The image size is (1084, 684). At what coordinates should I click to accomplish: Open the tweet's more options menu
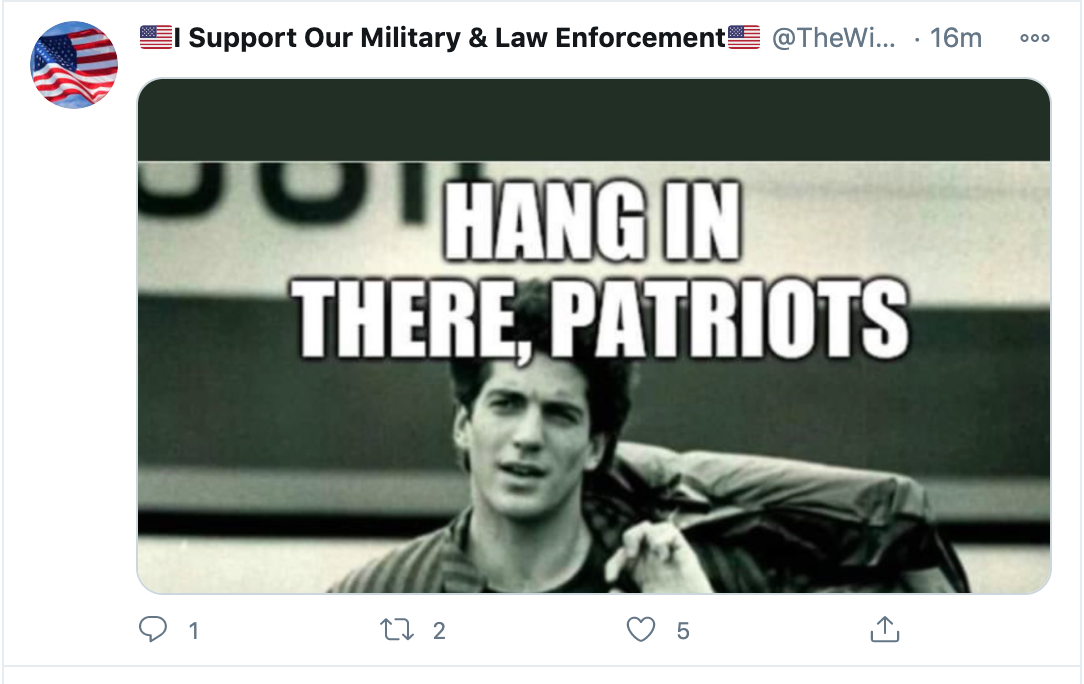(1034, 38)
